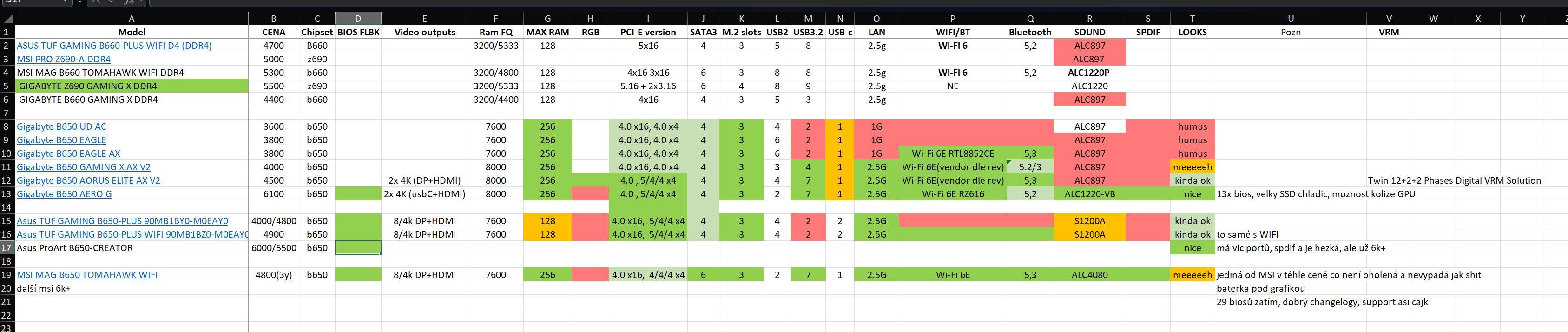Viewport: 1568px width, 332px height.
Task: Open the MSI MAG B650 TOMAHAWK WIFI link
Action: pyautogui.click(x=87, y=275)
